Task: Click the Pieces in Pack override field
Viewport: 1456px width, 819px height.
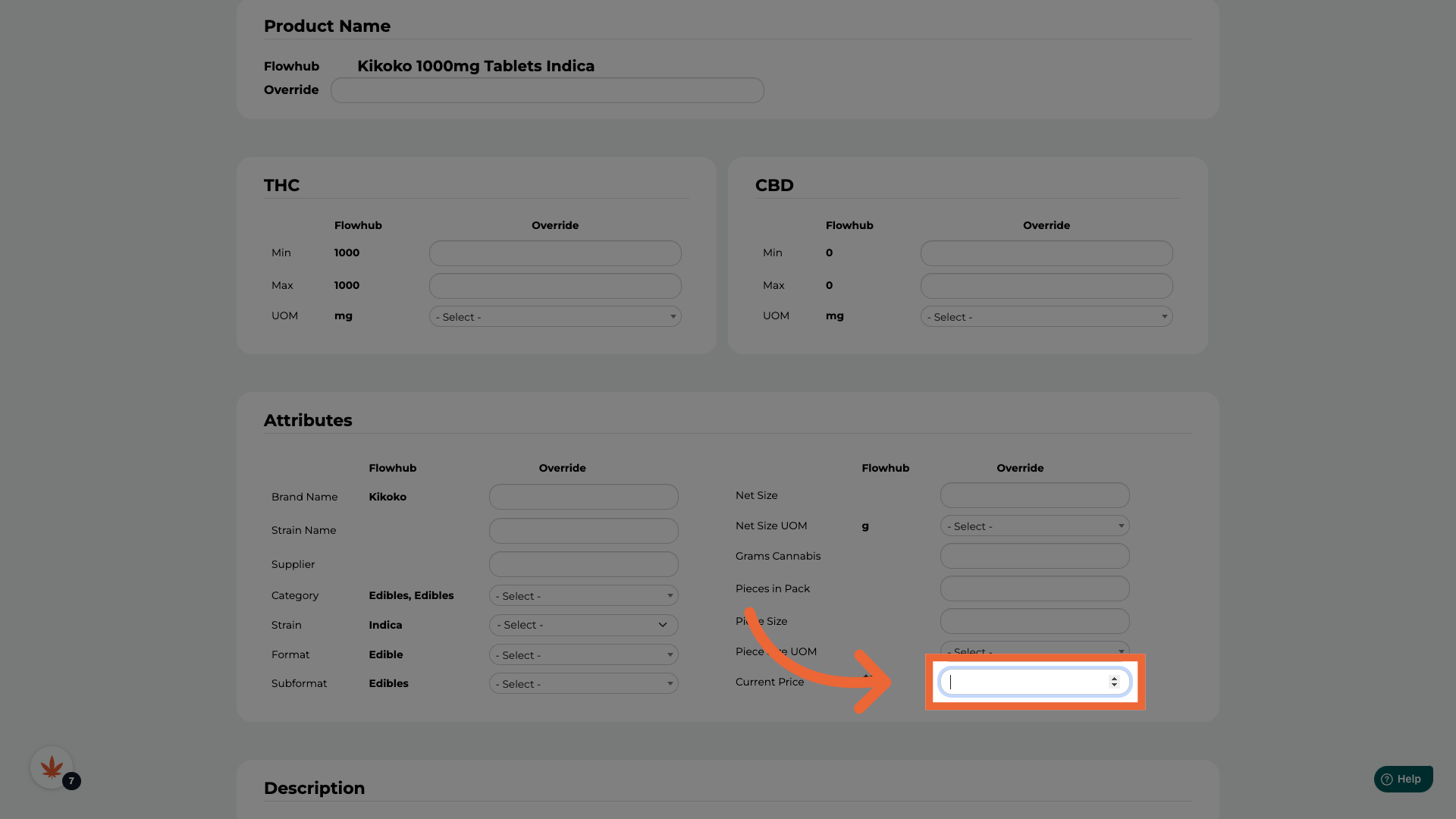Action: pos(1034,588)
